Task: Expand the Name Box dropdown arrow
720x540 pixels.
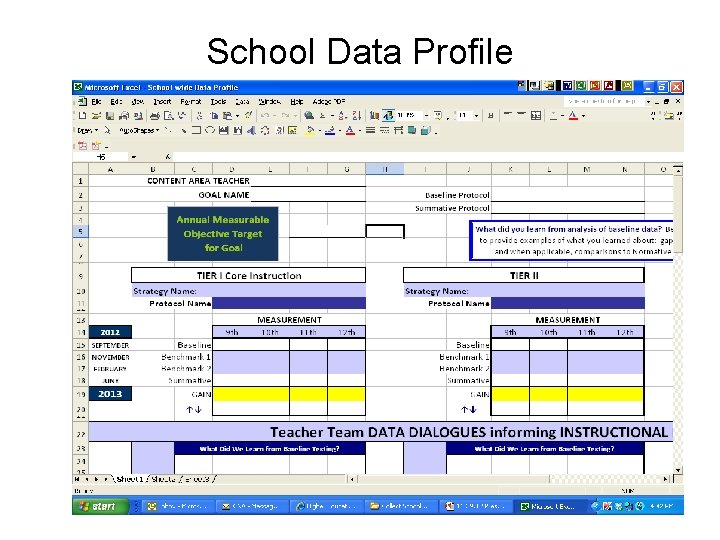Action: click(134, 157)
